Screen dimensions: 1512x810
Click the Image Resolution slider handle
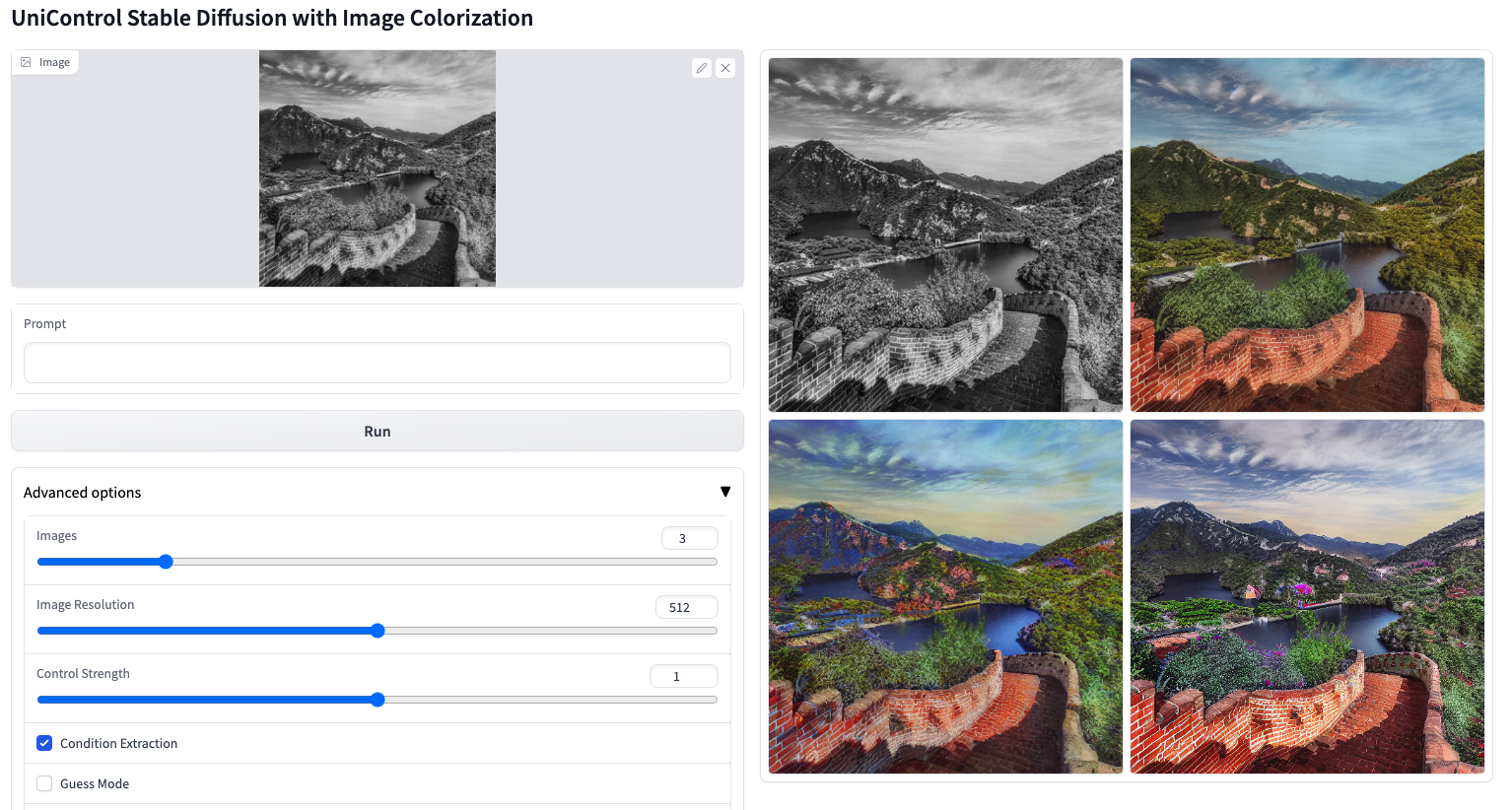[378, 631]
